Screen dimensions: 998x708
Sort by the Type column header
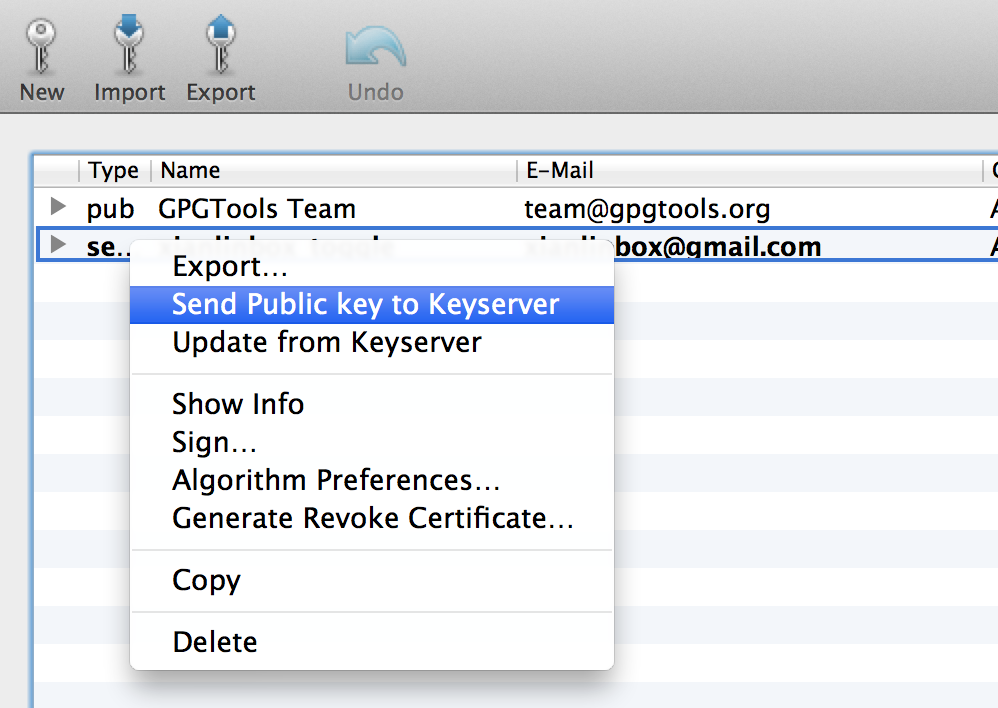pos(113,171)
